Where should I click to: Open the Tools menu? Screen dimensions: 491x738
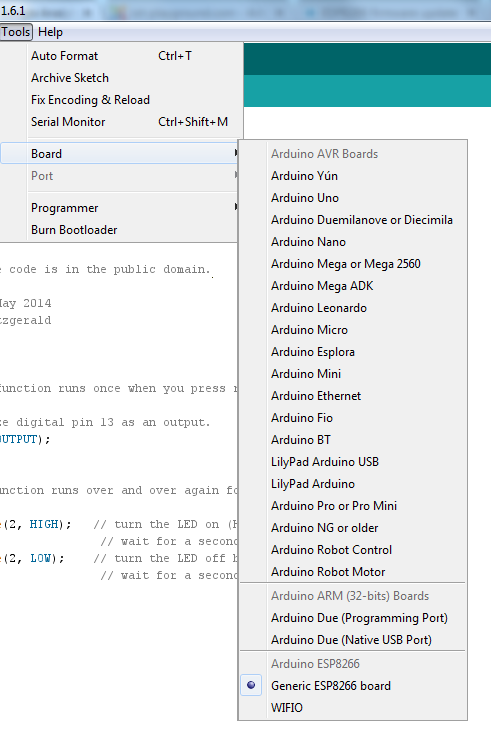click(x=16, y=32)
